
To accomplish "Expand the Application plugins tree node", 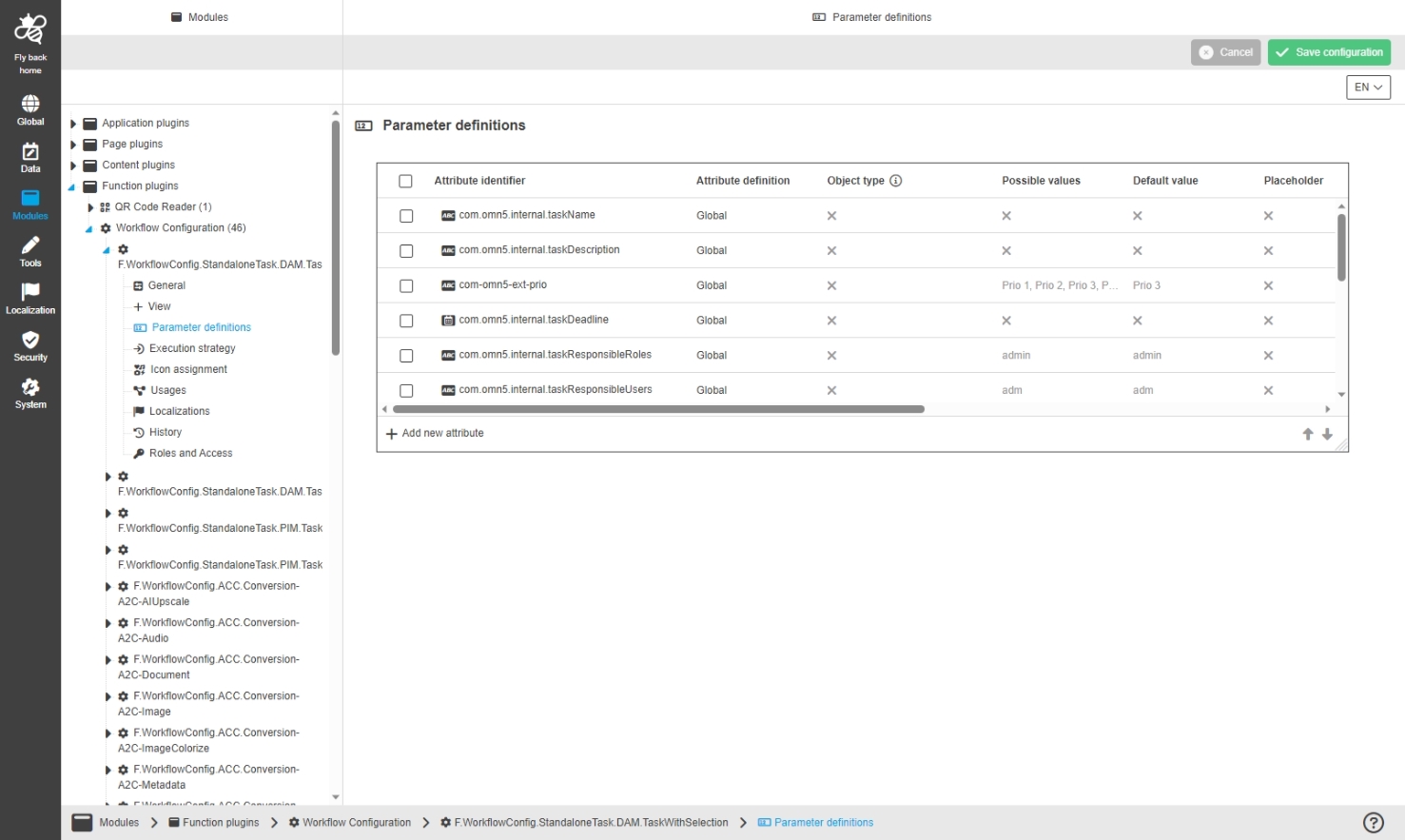I will [73, 124].
